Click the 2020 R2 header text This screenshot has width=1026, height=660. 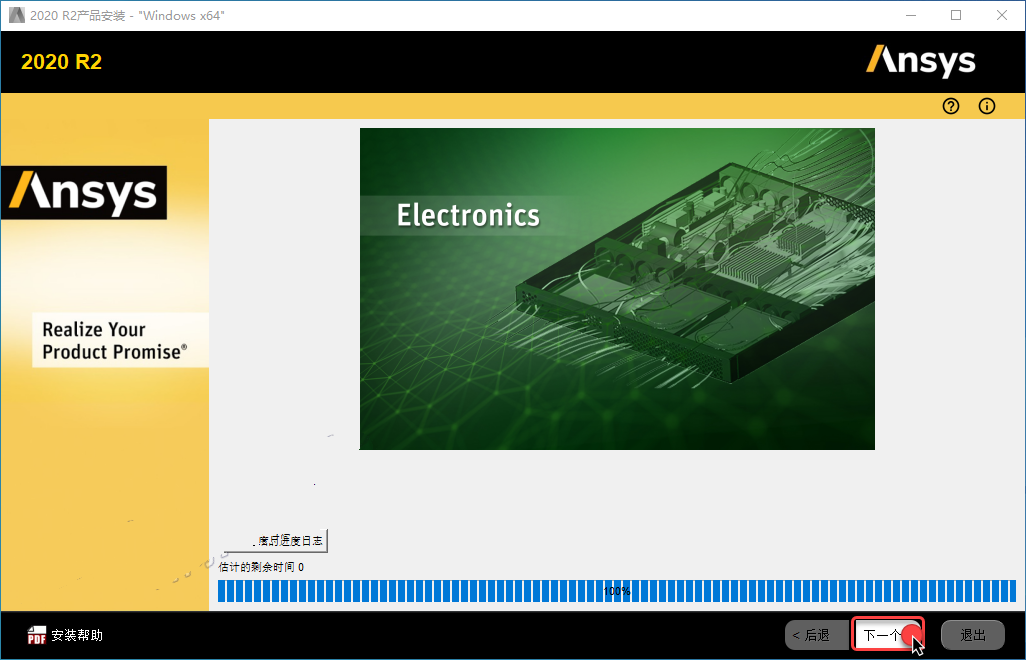coord(62,61)
